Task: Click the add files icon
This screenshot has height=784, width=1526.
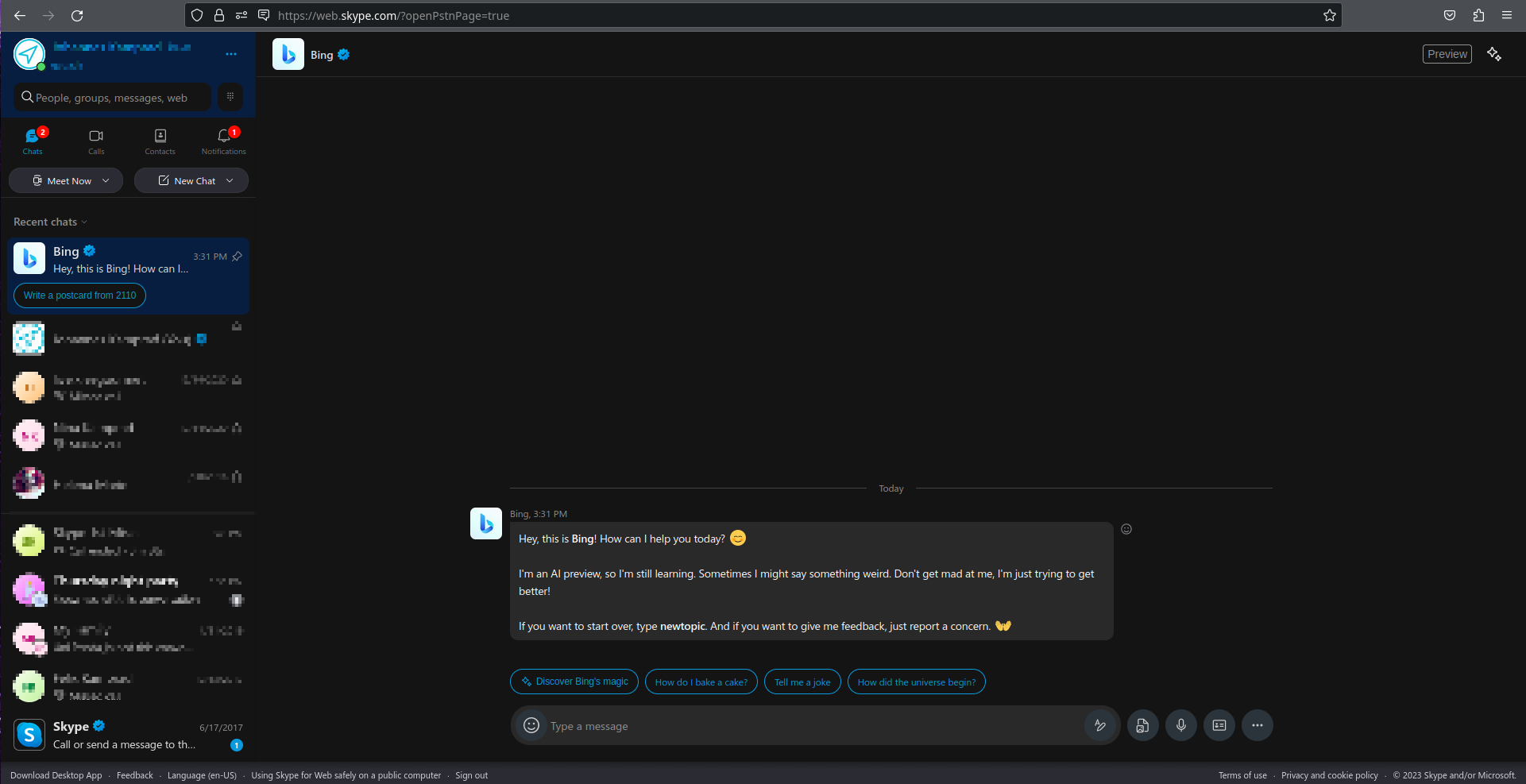Action: click(x=1143, y=725)
